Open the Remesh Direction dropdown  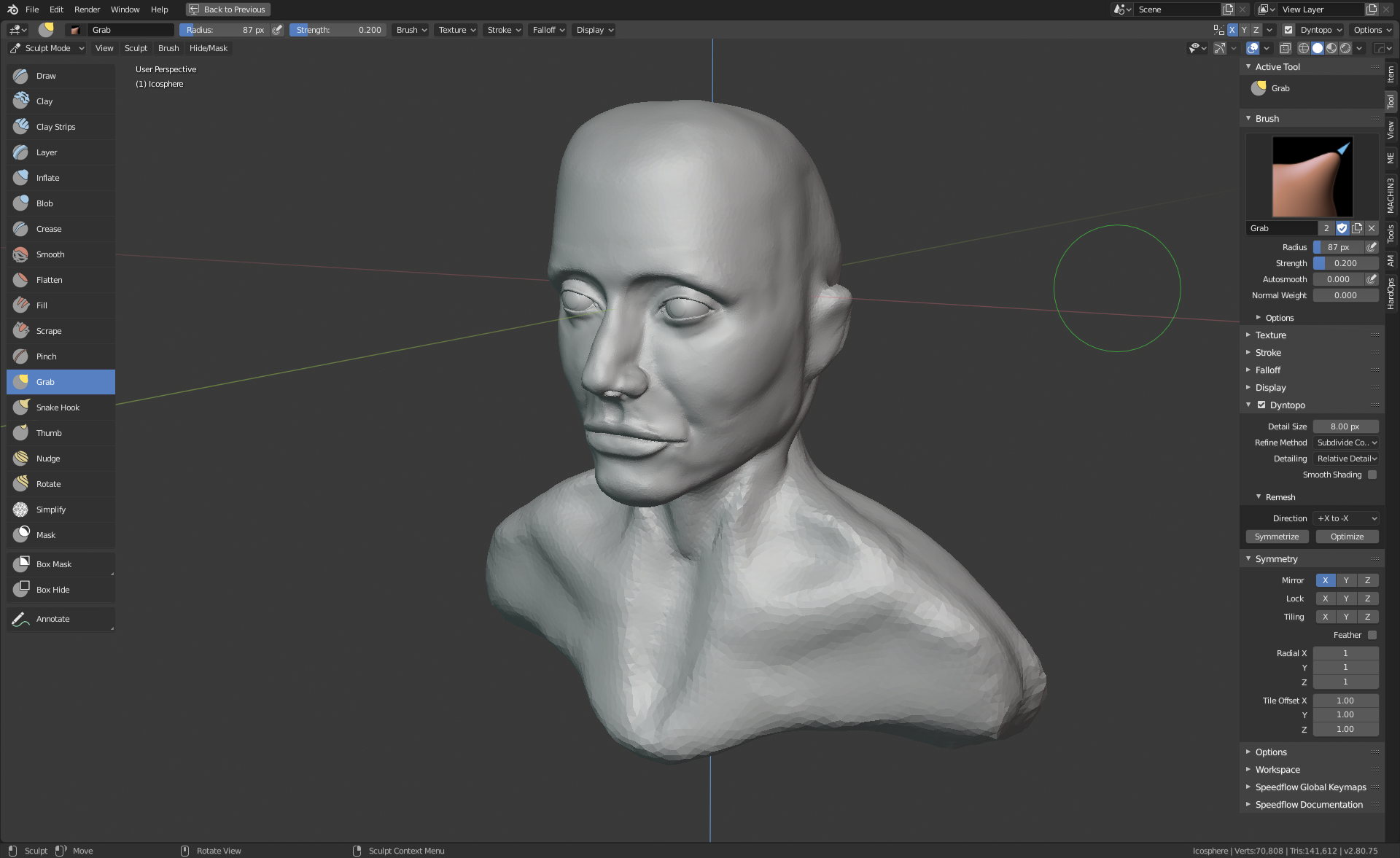1346,518
